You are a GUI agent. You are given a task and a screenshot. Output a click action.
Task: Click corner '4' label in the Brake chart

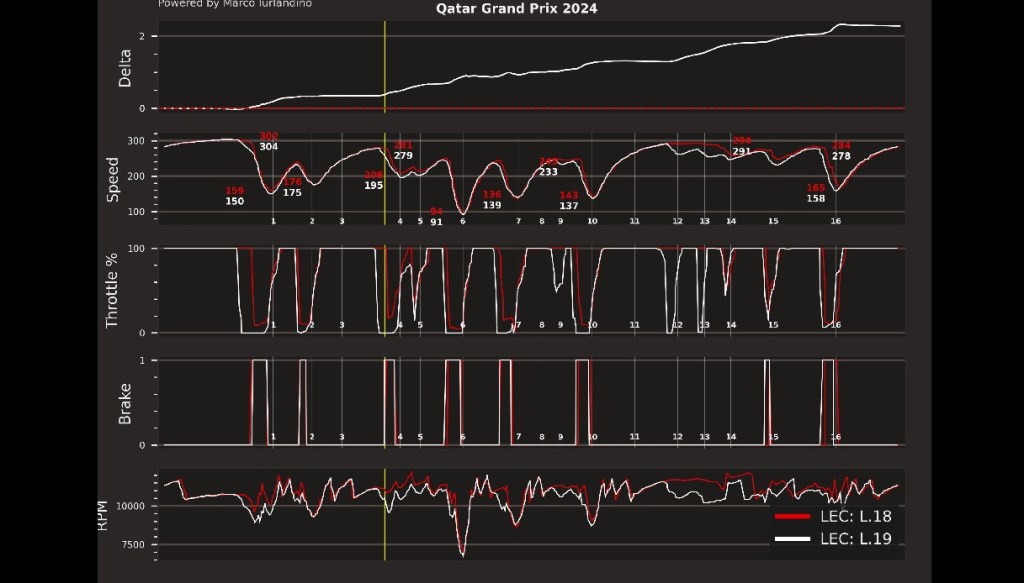click(400, 437)
